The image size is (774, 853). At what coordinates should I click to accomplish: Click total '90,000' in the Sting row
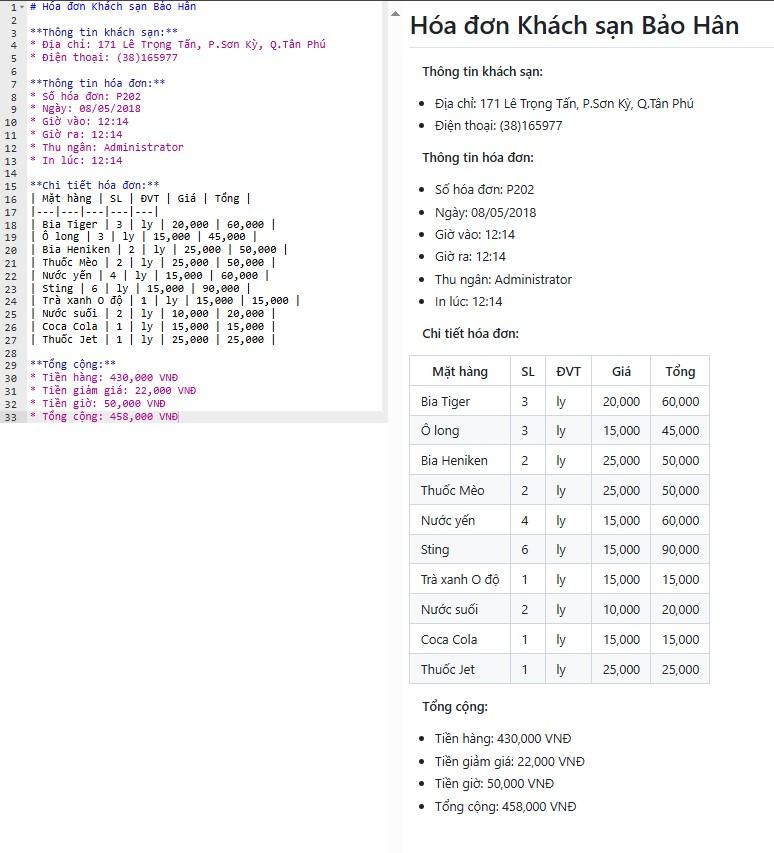(x=680, y=550)
